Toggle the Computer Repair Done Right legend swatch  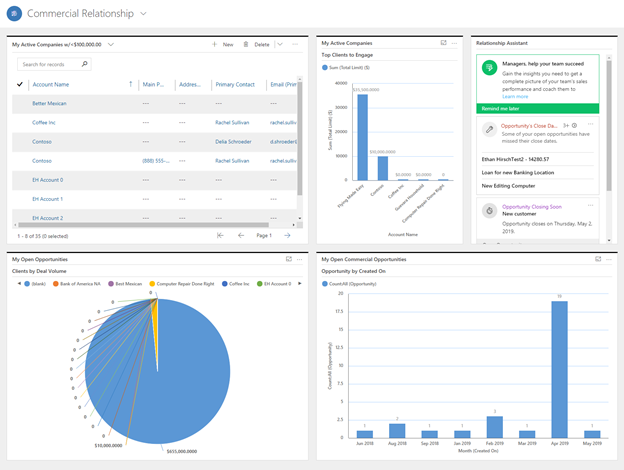153,283
